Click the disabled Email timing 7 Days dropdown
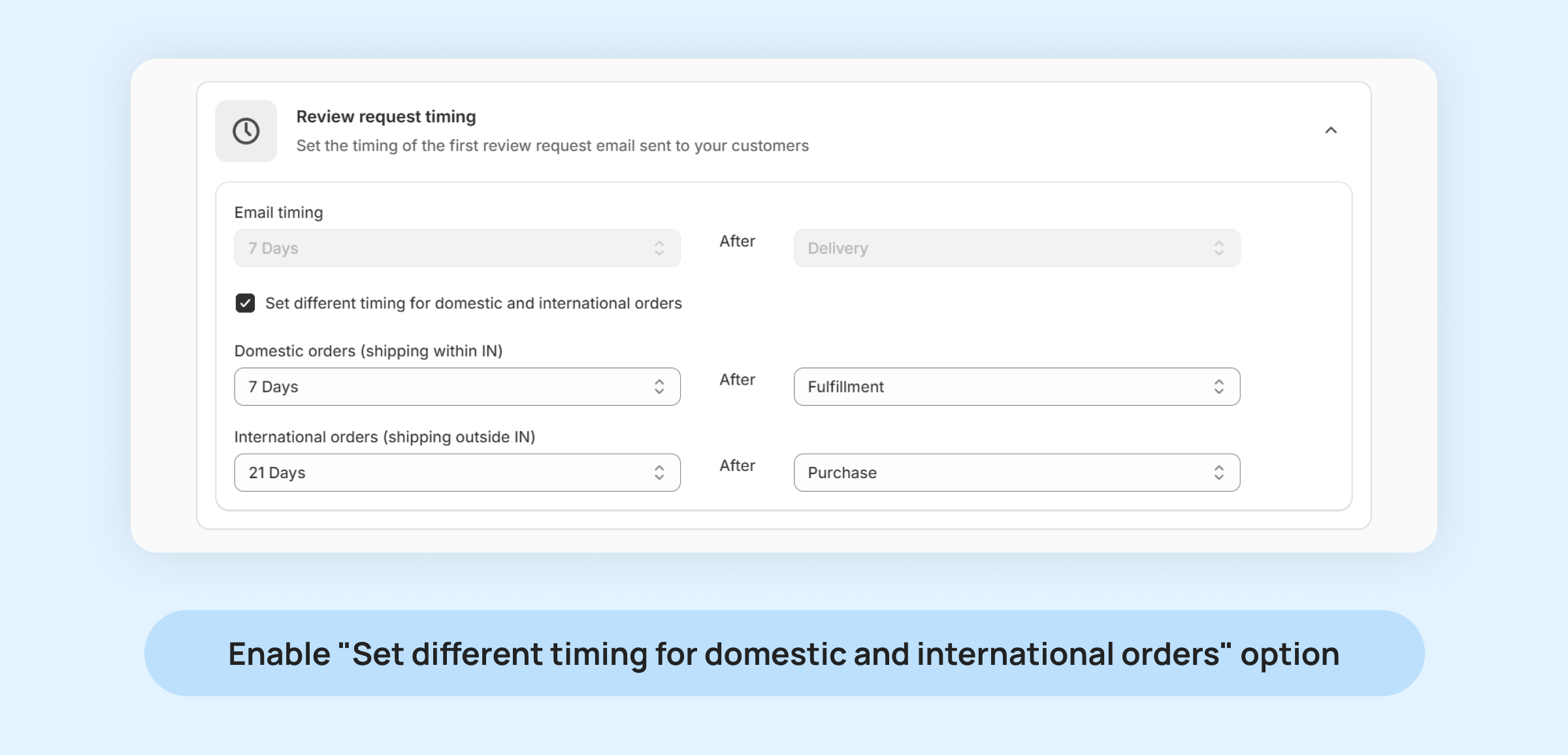Screen dimensions: 1568x755 coord(444,248)
